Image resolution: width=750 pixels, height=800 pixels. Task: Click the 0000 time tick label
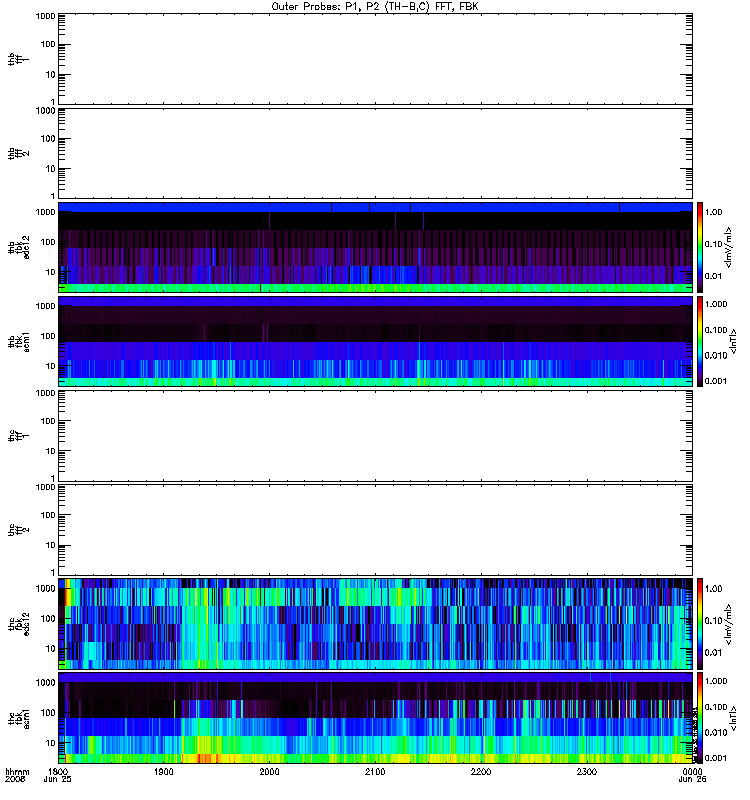[692, 772]
